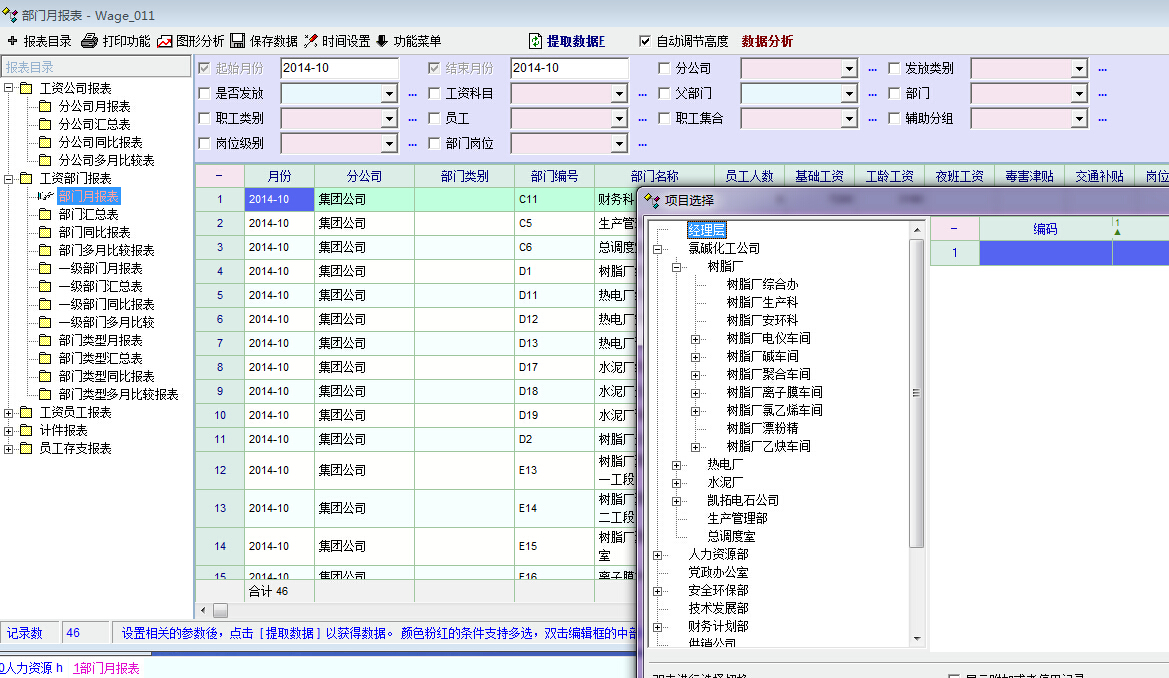Screen dimensions: 1169x678
Task: Click the 打印功能 printer icon
Action: click(89, 41)
